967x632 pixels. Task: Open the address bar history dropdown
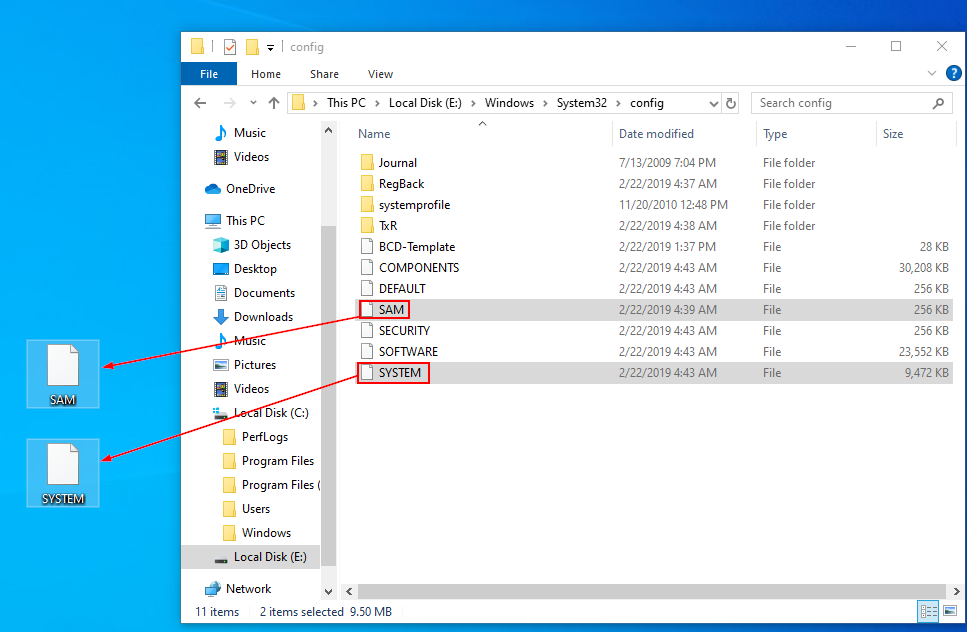pyautogui.click(x=714, y=104)
